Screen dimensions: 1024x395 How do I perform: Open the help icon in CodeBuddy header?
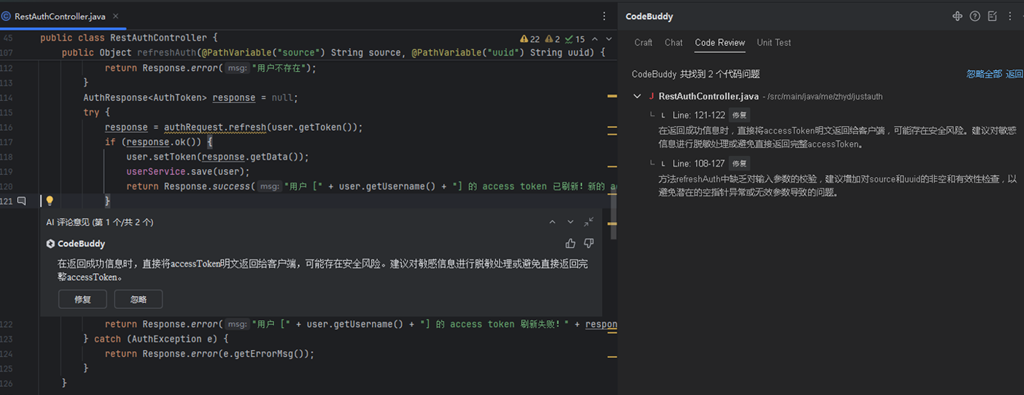pyautogui.click(x=975, y=16)
